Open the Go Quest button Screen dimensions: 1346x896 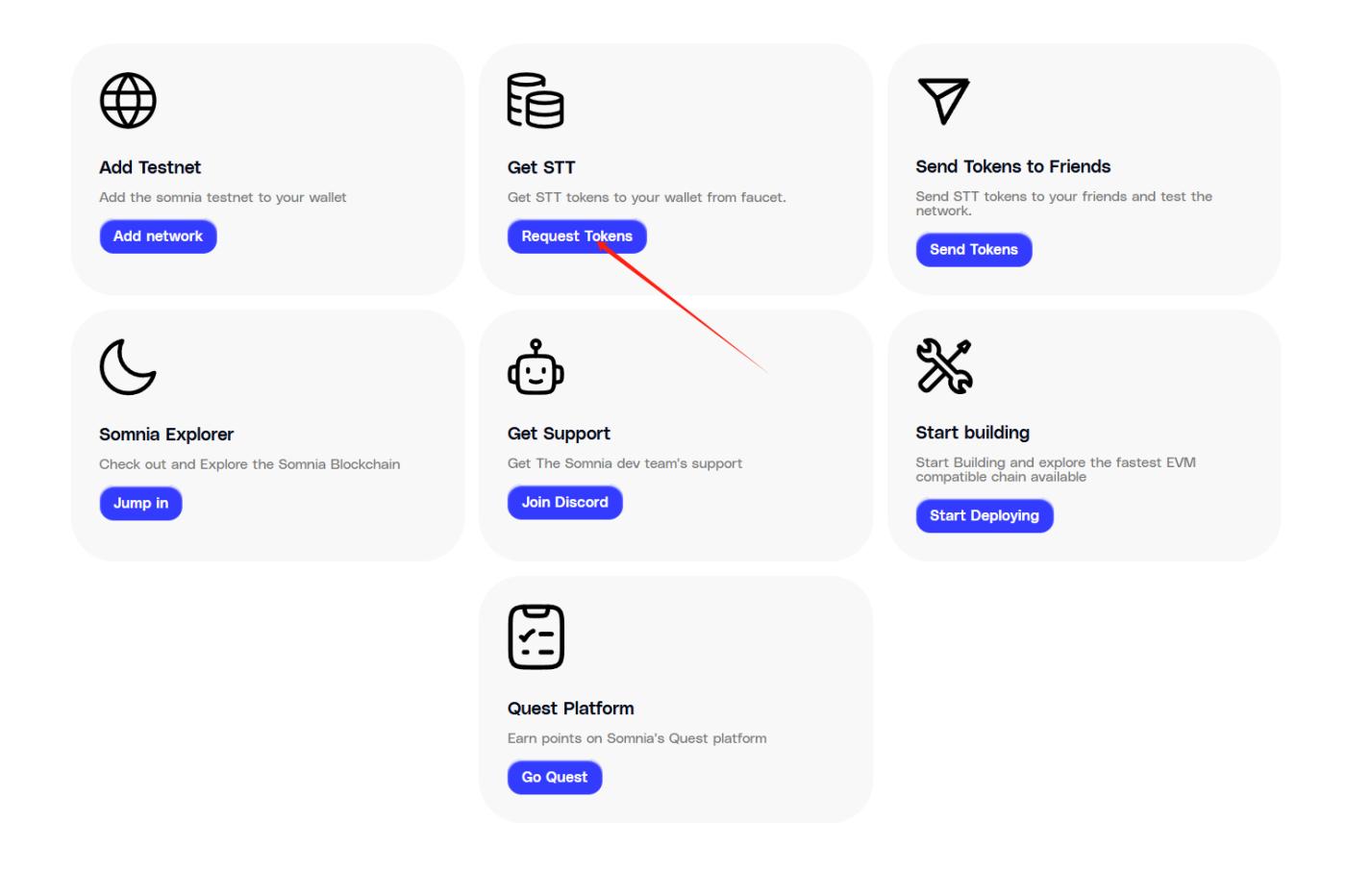pyautogui.click(x=554, y=777)
